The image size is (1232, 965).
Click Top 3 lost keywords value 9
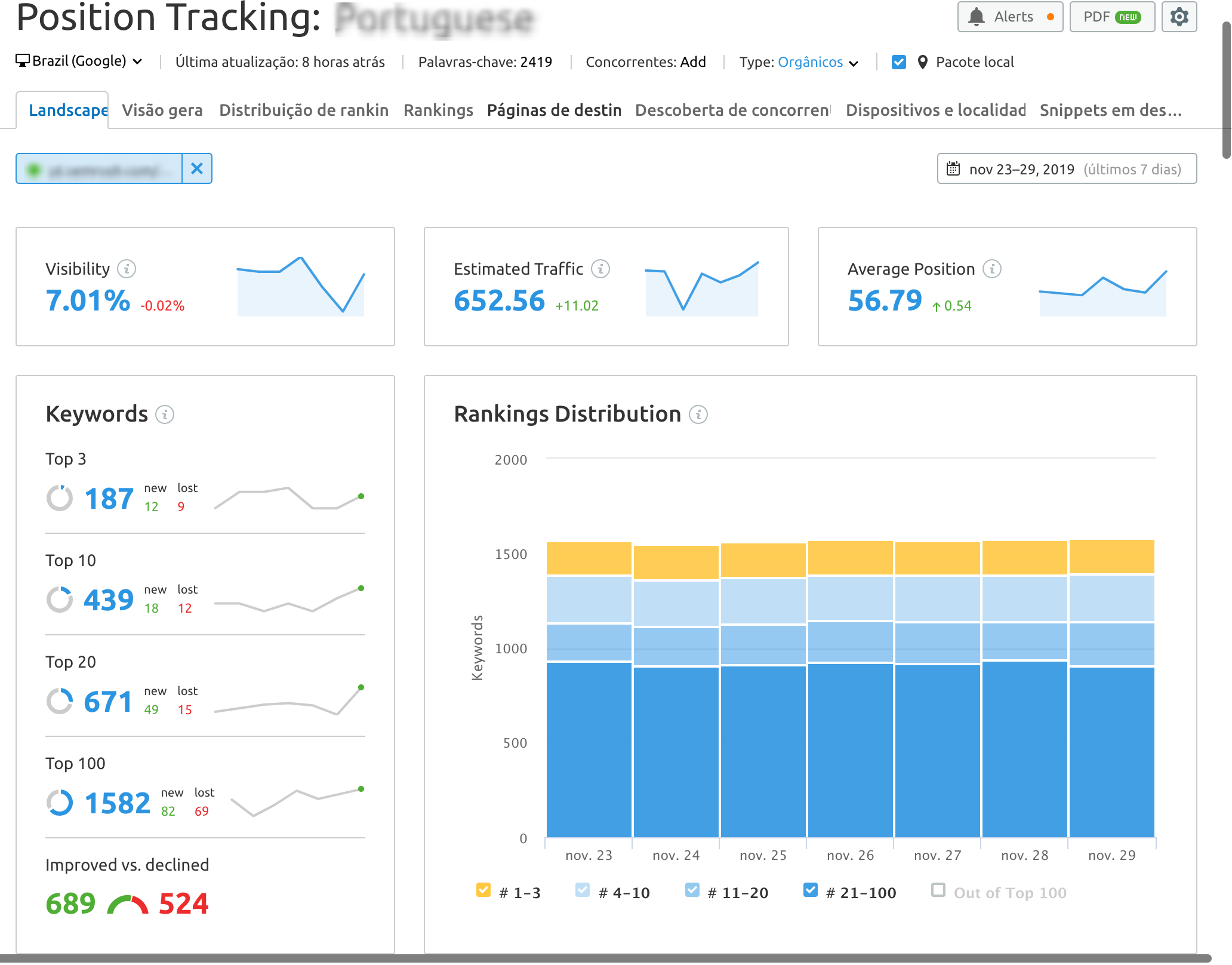(181, 506)
